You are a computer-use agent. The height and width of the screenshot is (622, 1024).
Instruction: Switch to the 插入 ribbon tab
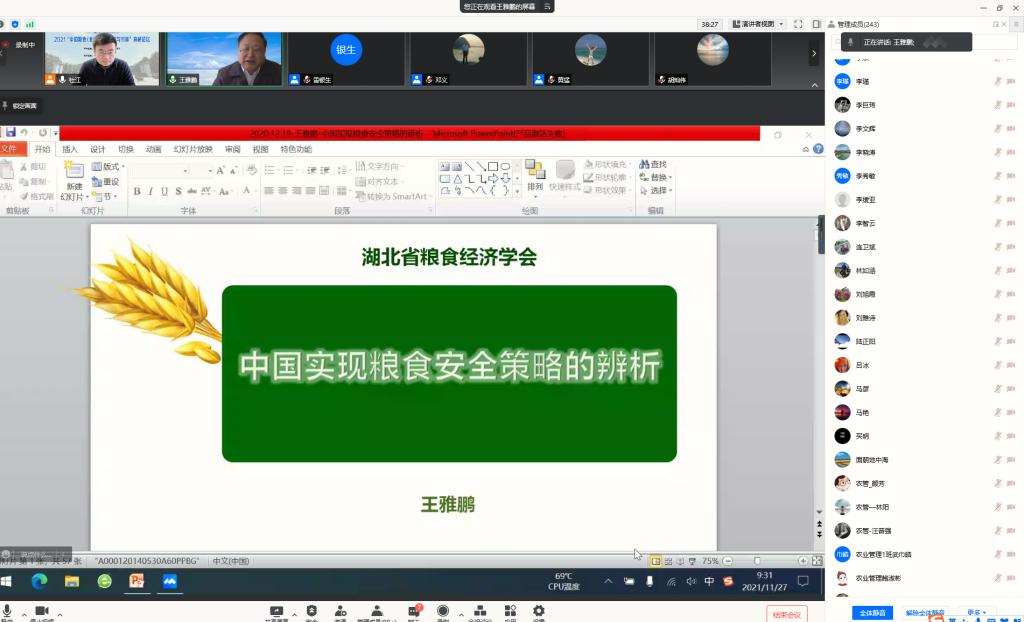pos(70,149)
